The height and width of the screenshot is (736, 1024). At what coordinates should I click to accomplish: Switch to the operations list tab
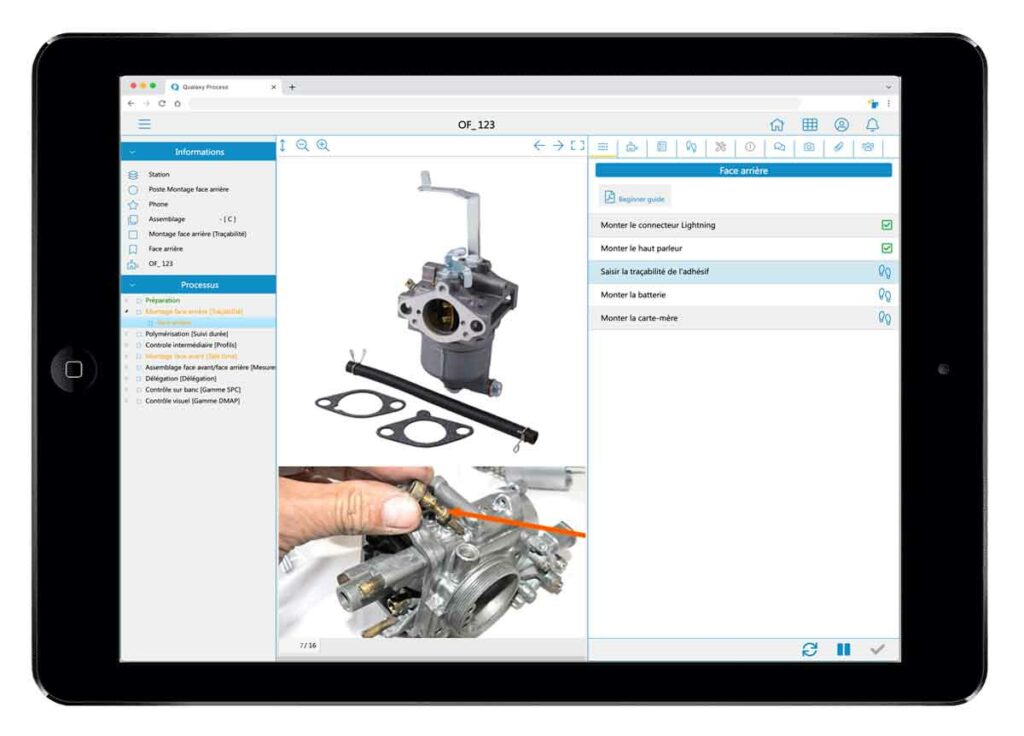click(x=603, y=147)
